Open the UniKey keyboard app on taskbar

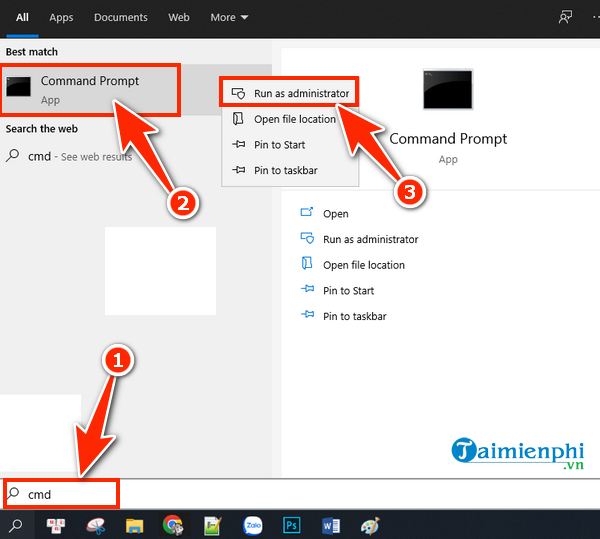[55, 526]
